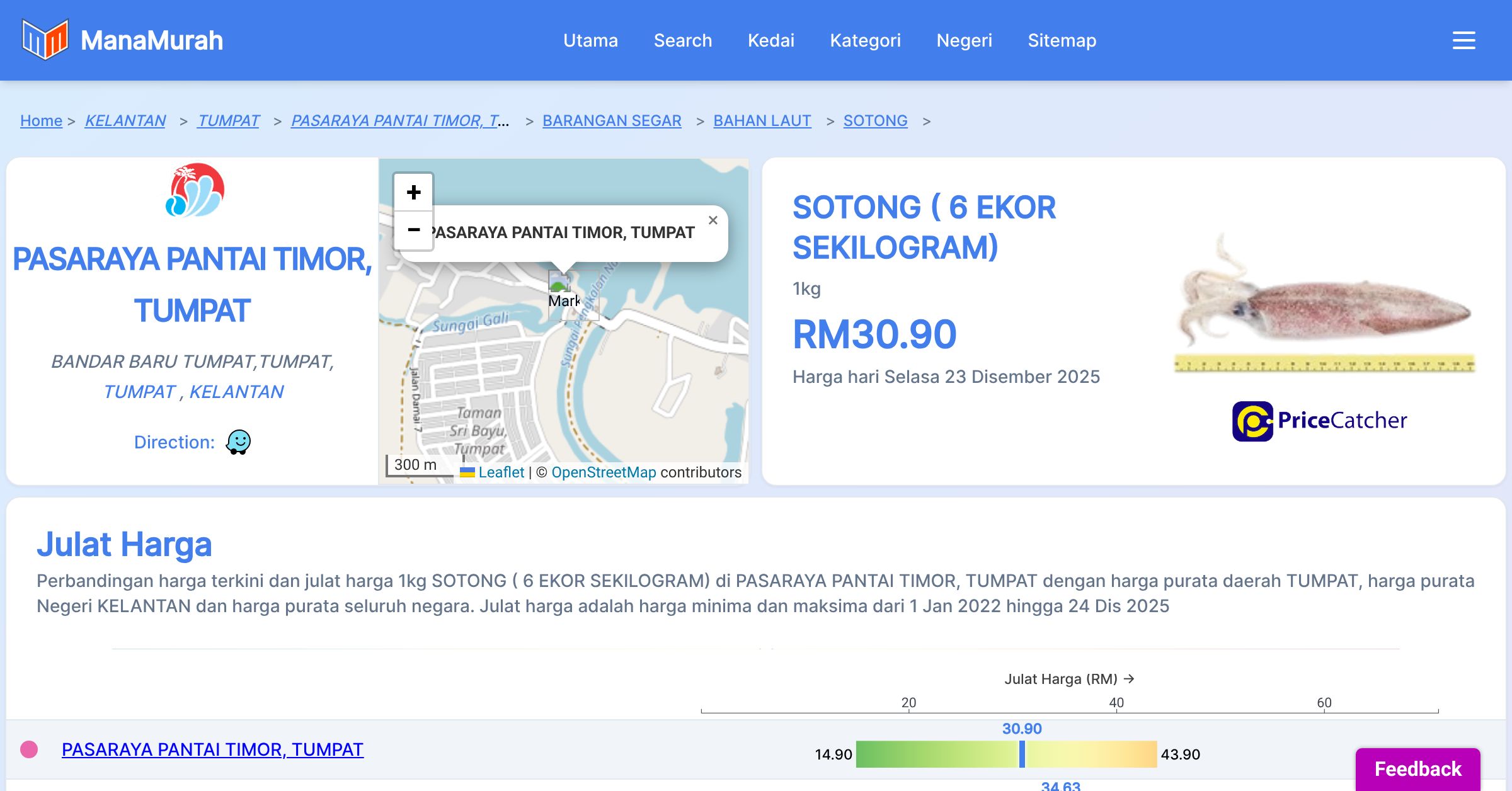Screen dimensions: 1512x791
Task: Click the PriceCatcher logo
Action: click(x=1319, y=421)
